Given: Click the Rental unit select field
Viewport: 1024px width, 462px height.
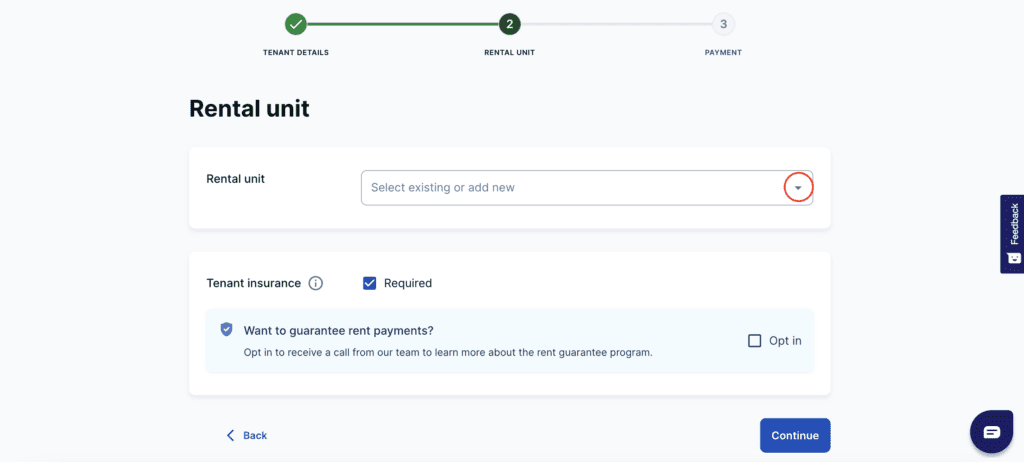Looking at the screenshot, I should point(570,187).
